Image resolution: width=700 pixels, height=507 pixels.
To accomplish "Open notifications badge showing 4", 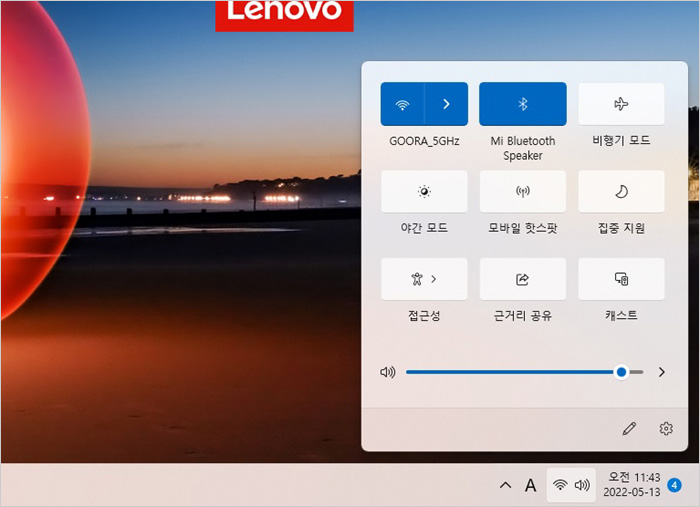I will click(674, 485).
